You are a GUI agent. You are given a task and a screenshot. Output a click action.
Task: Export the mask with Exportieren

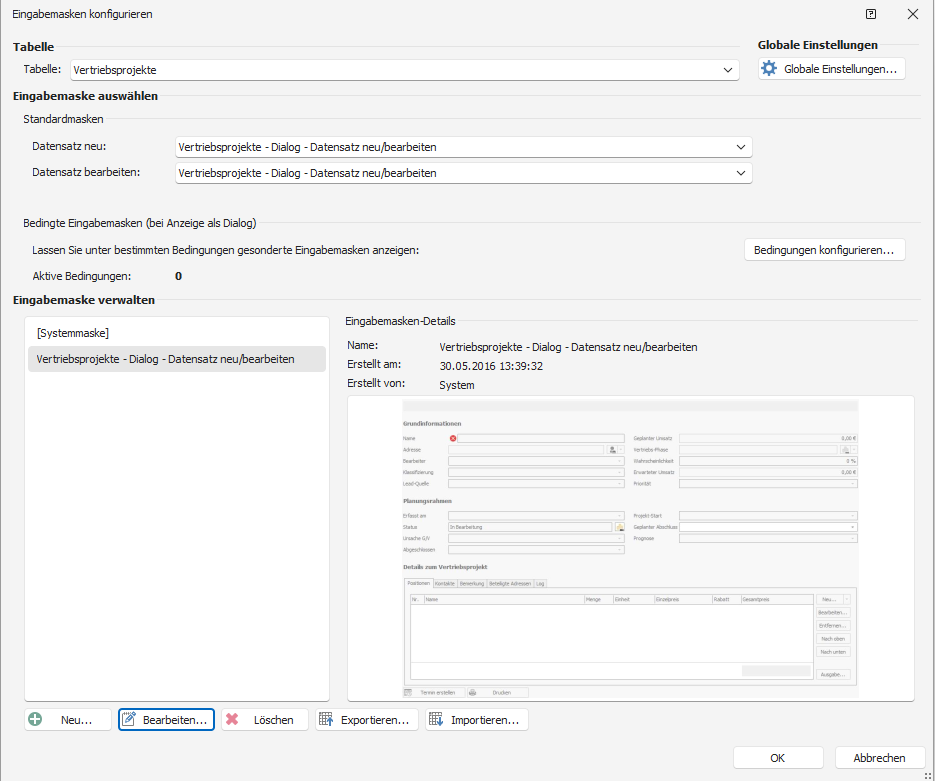367,720
